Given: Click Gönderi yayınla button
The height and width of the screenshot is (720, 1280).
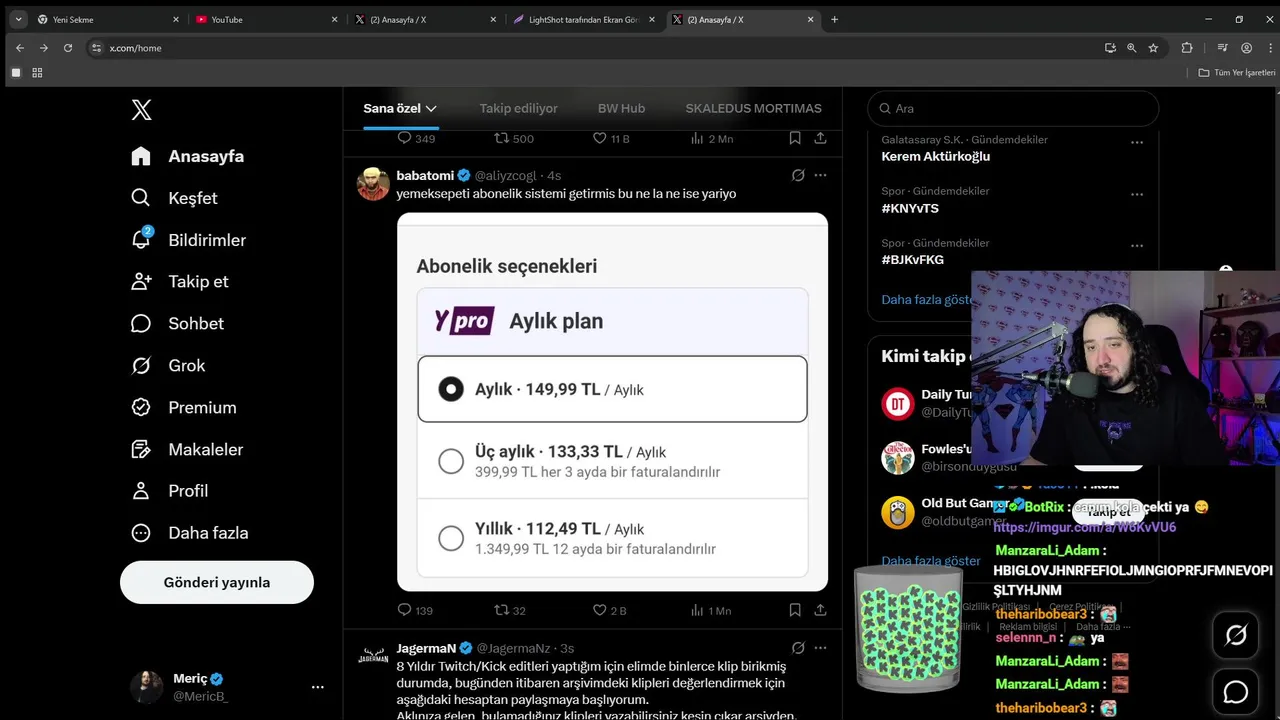Looking at the screenshot, I should [217, 582].
